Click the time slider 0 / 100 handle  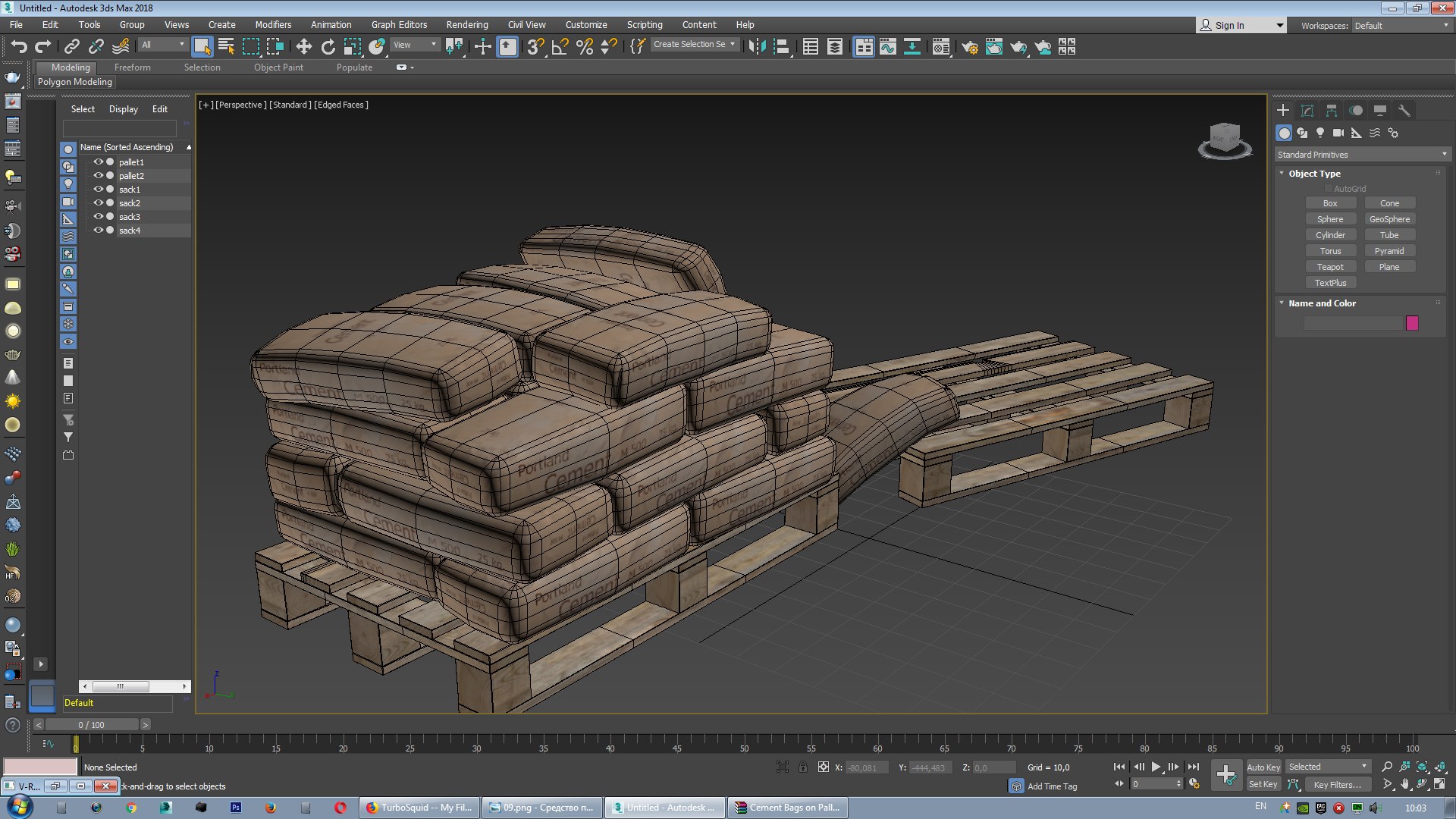(x=92, y=725)
